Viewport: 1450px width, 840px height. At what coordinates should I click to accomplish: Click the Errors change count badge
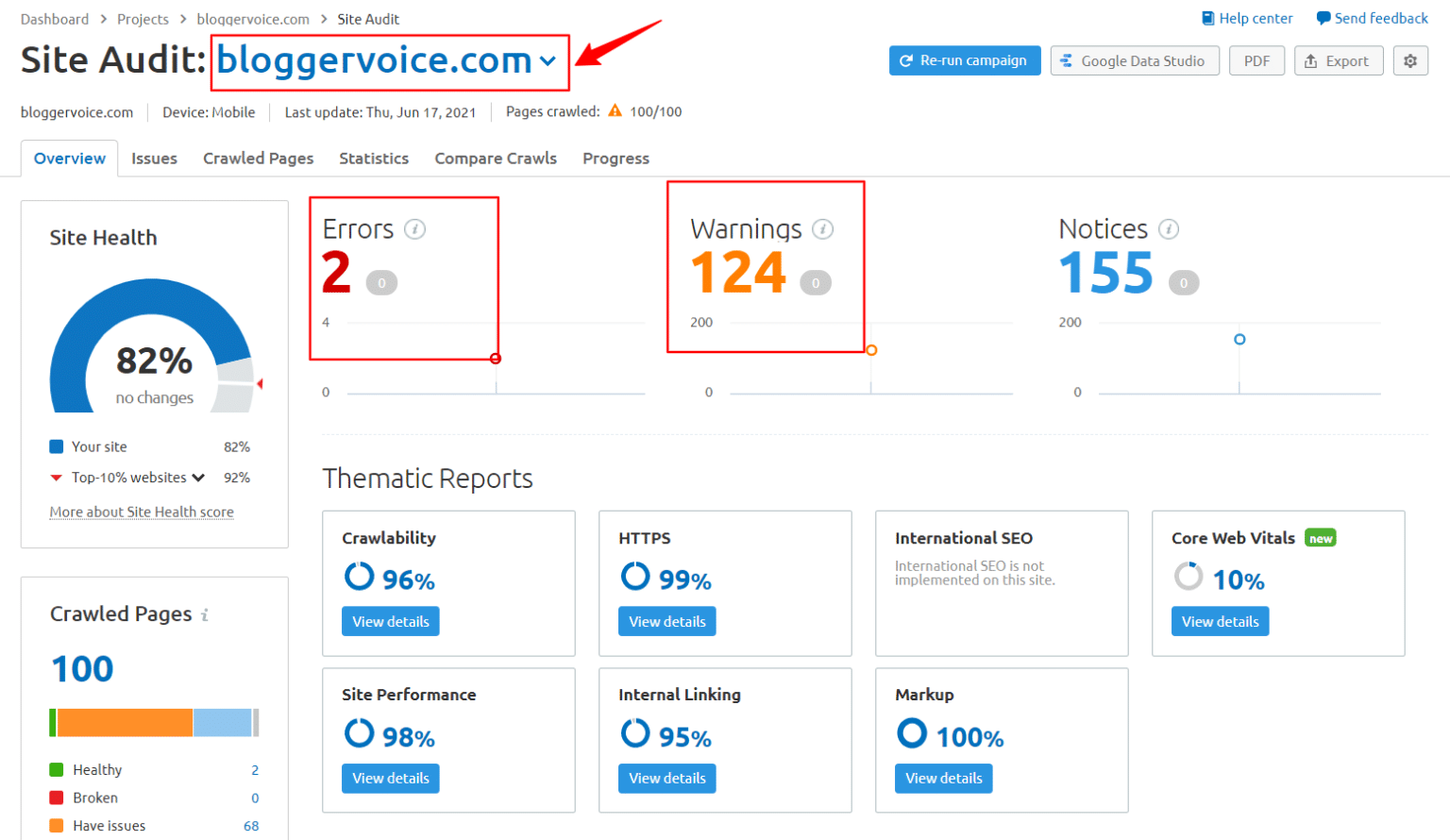[x=381, y=283]
